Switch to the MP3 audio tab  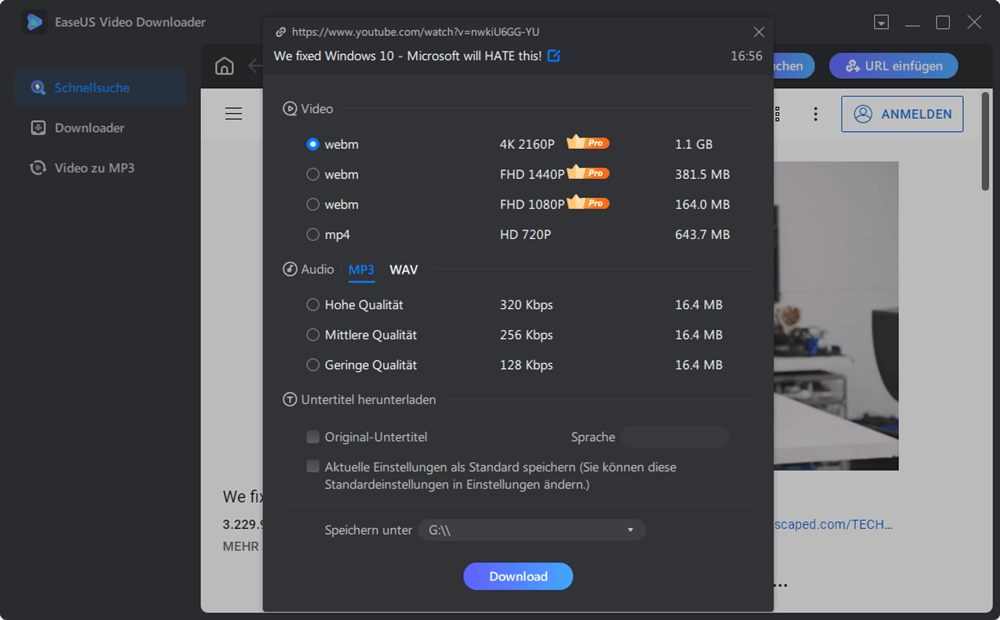[361, 270]
